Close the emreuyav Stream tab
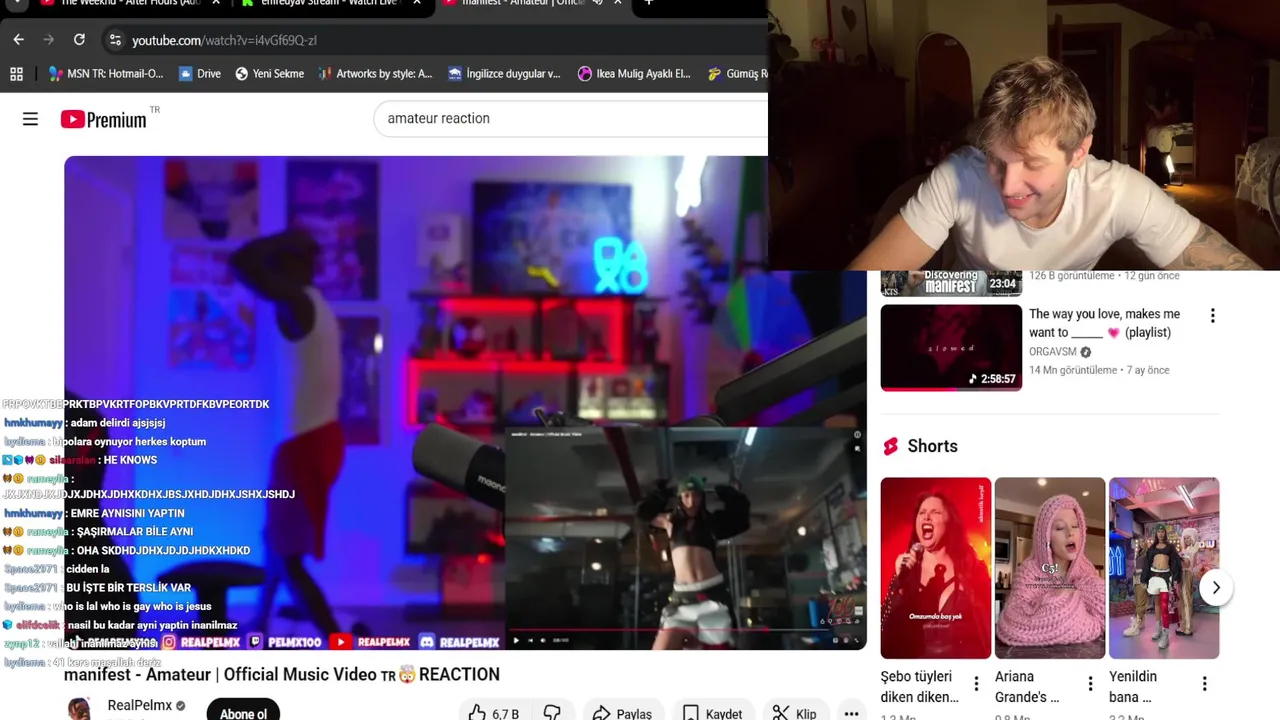1280x720 pixels. click(x=417, y=3)
